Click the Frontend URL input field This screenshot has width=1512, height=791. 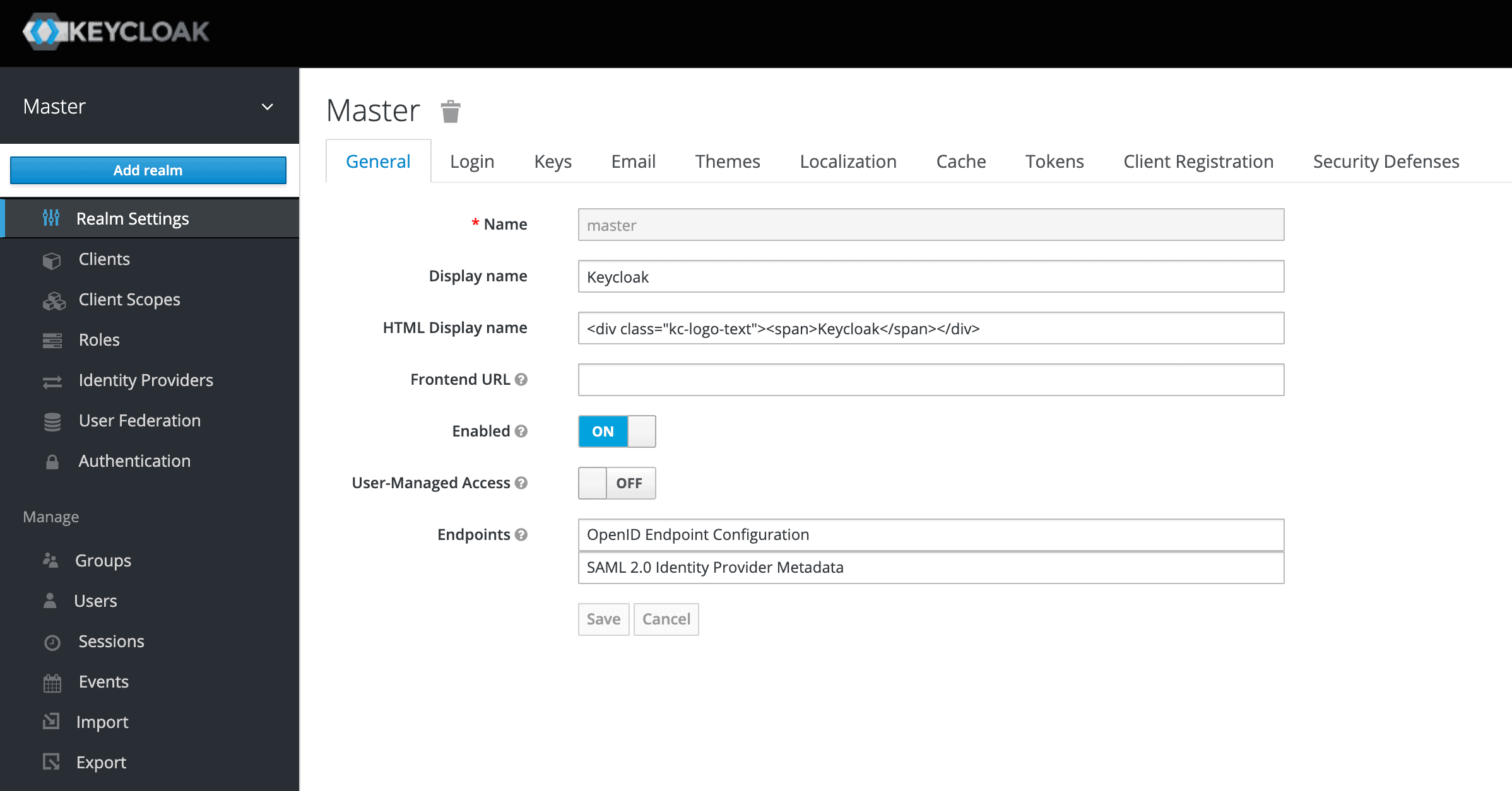pos(931,379)
